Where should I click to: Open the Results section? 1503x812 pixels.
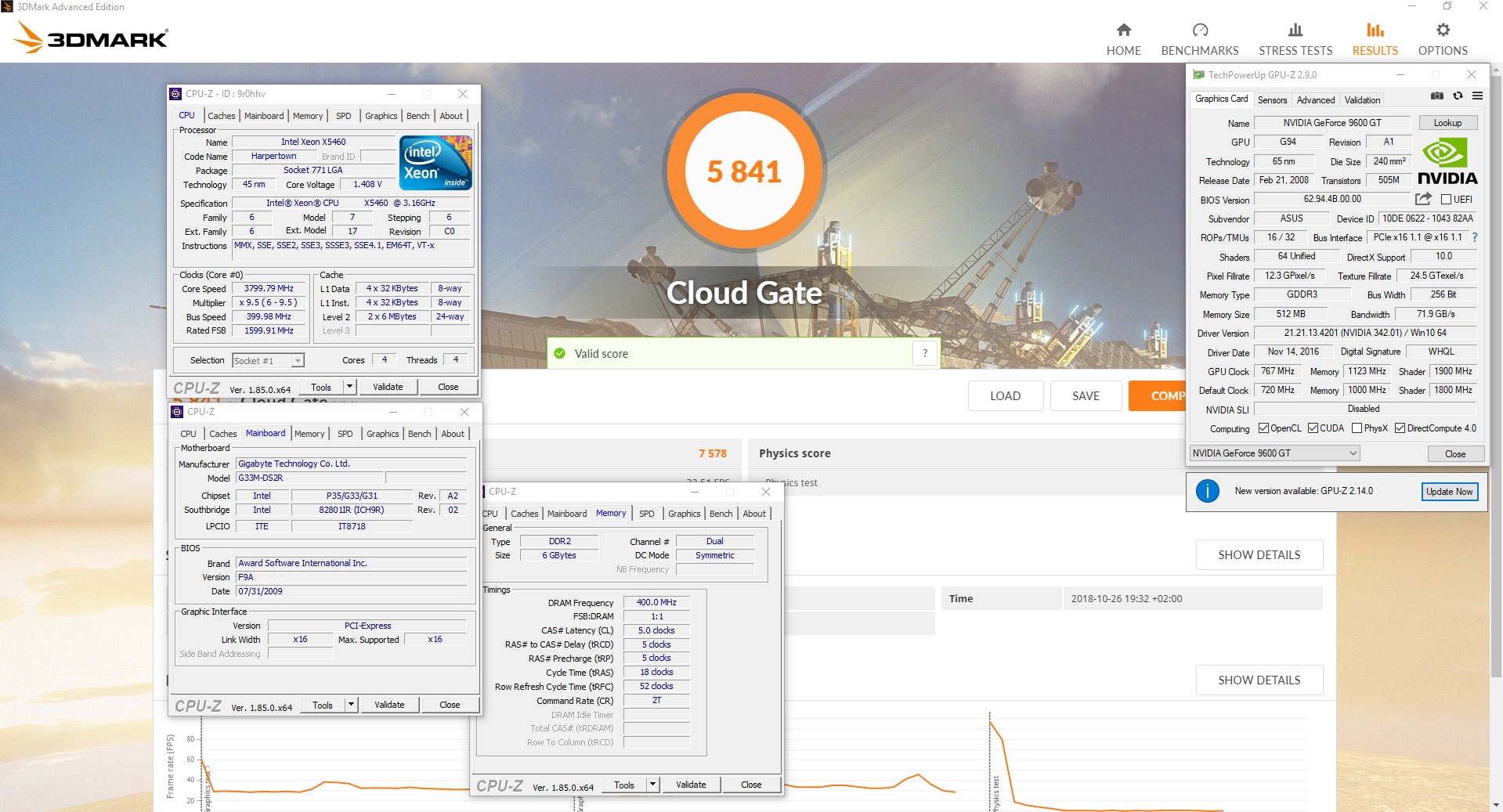[1375, 39]
